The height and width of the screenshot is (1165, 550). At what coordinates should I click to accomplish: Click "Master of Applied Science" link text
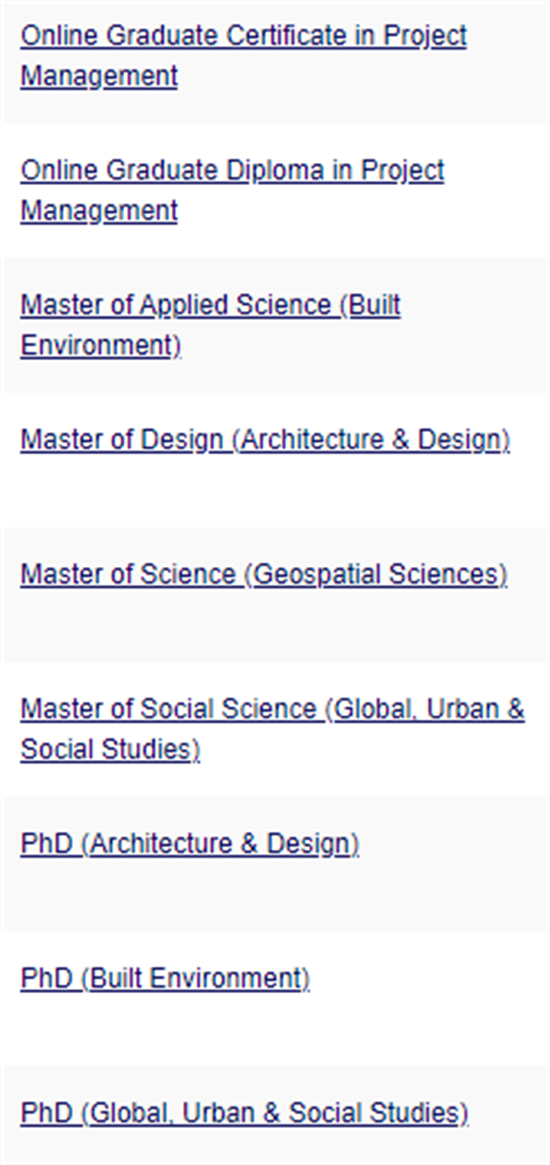(175, 305)
